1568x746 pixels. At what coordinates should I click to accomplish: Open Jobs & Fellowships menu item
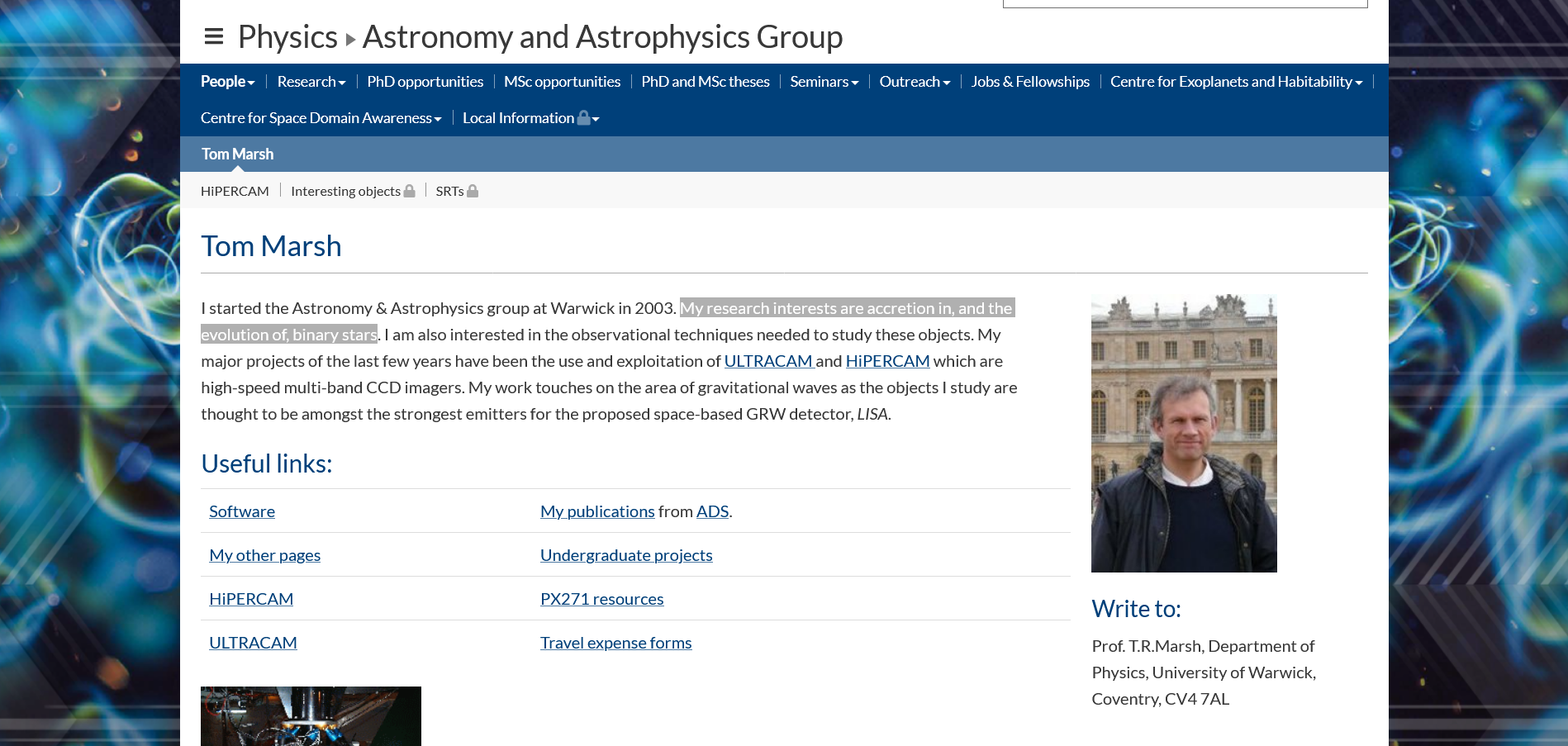pyautogui.click(x=1029, y=82)
